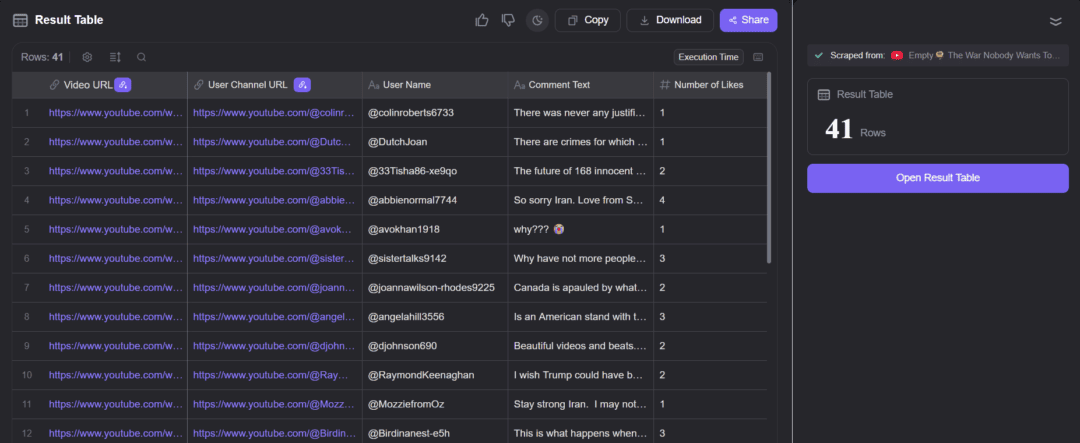This screenshot has height=443, width=1080.
Task: Share the result table
Action: coord(749,20)
